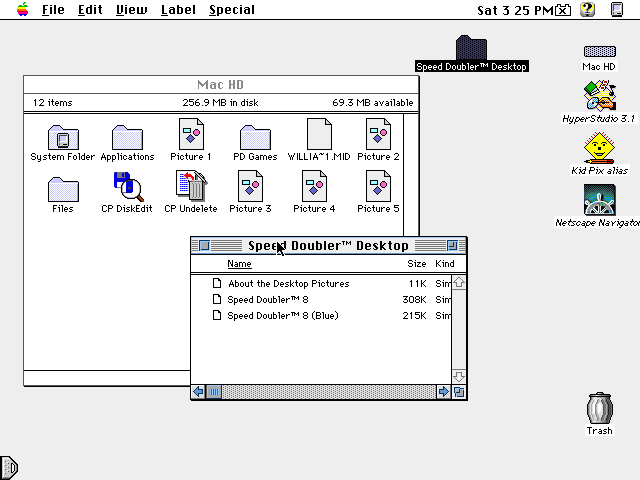
Task: Click the 215K size value
Action: tap(414, 316)
